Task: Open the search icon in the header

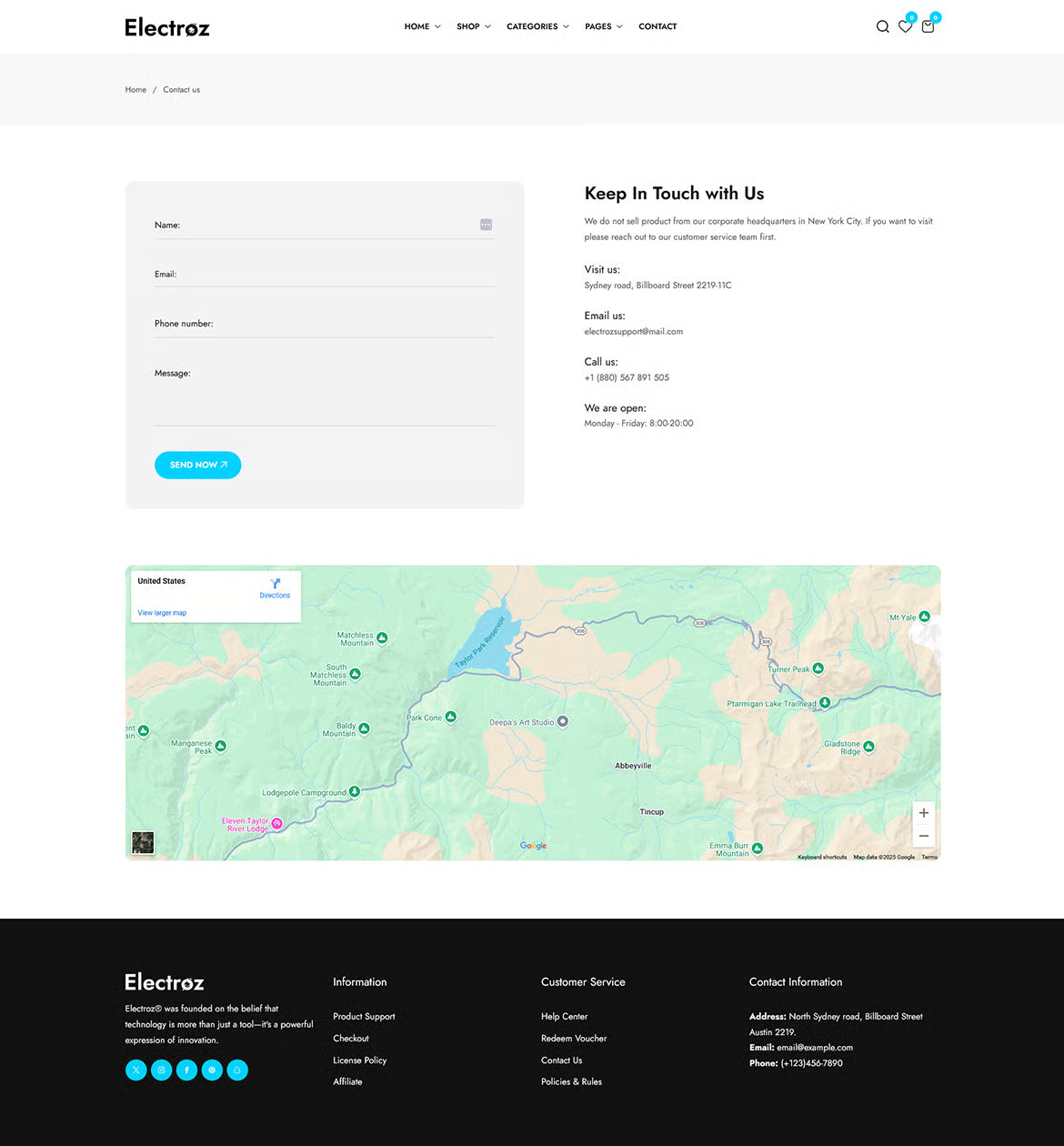Action: [x=882, y=26]
